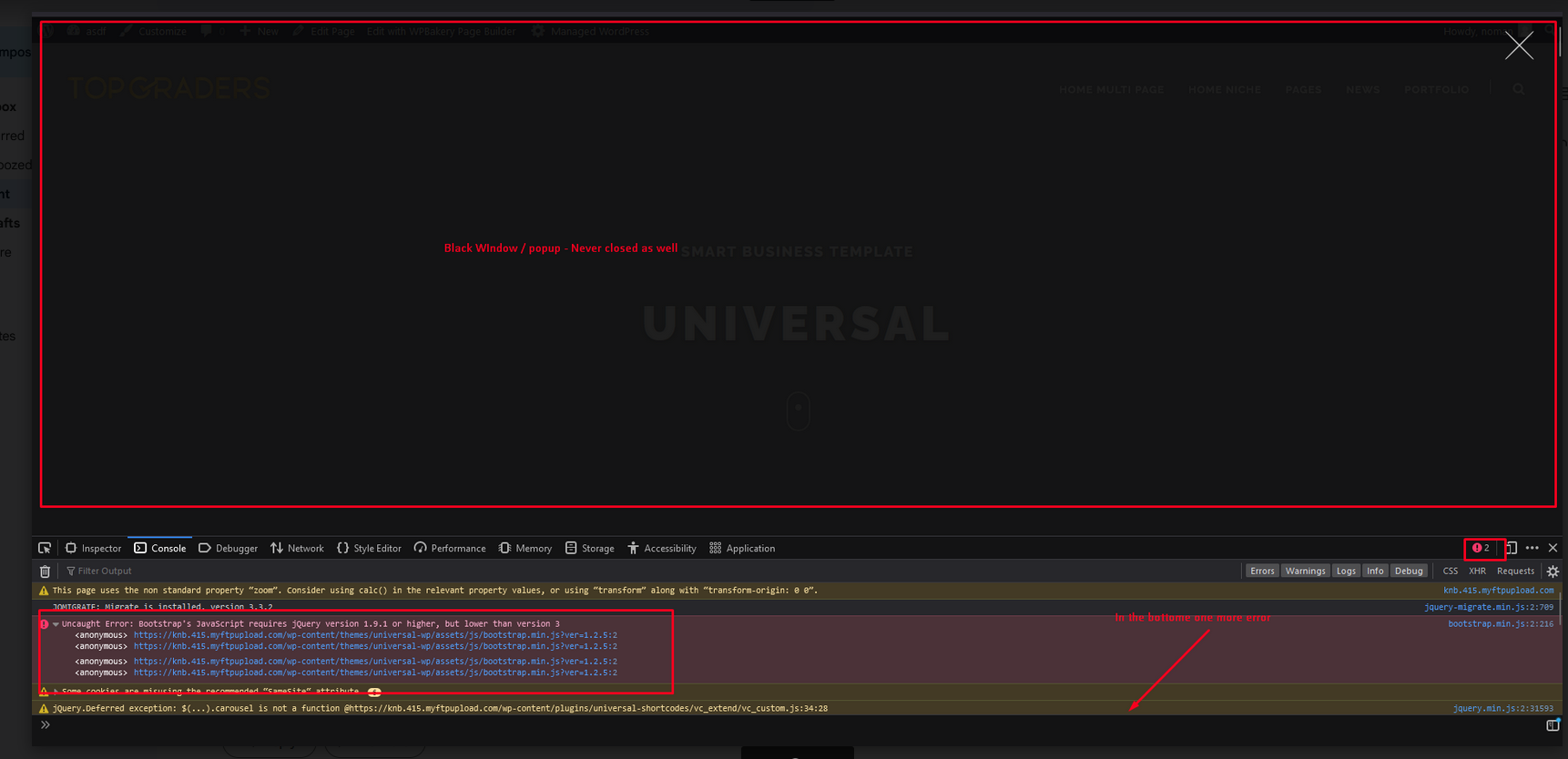This screenshot has width=1568, height=759.
Task: Click the site header search icon
Action: pos(1519,89)
